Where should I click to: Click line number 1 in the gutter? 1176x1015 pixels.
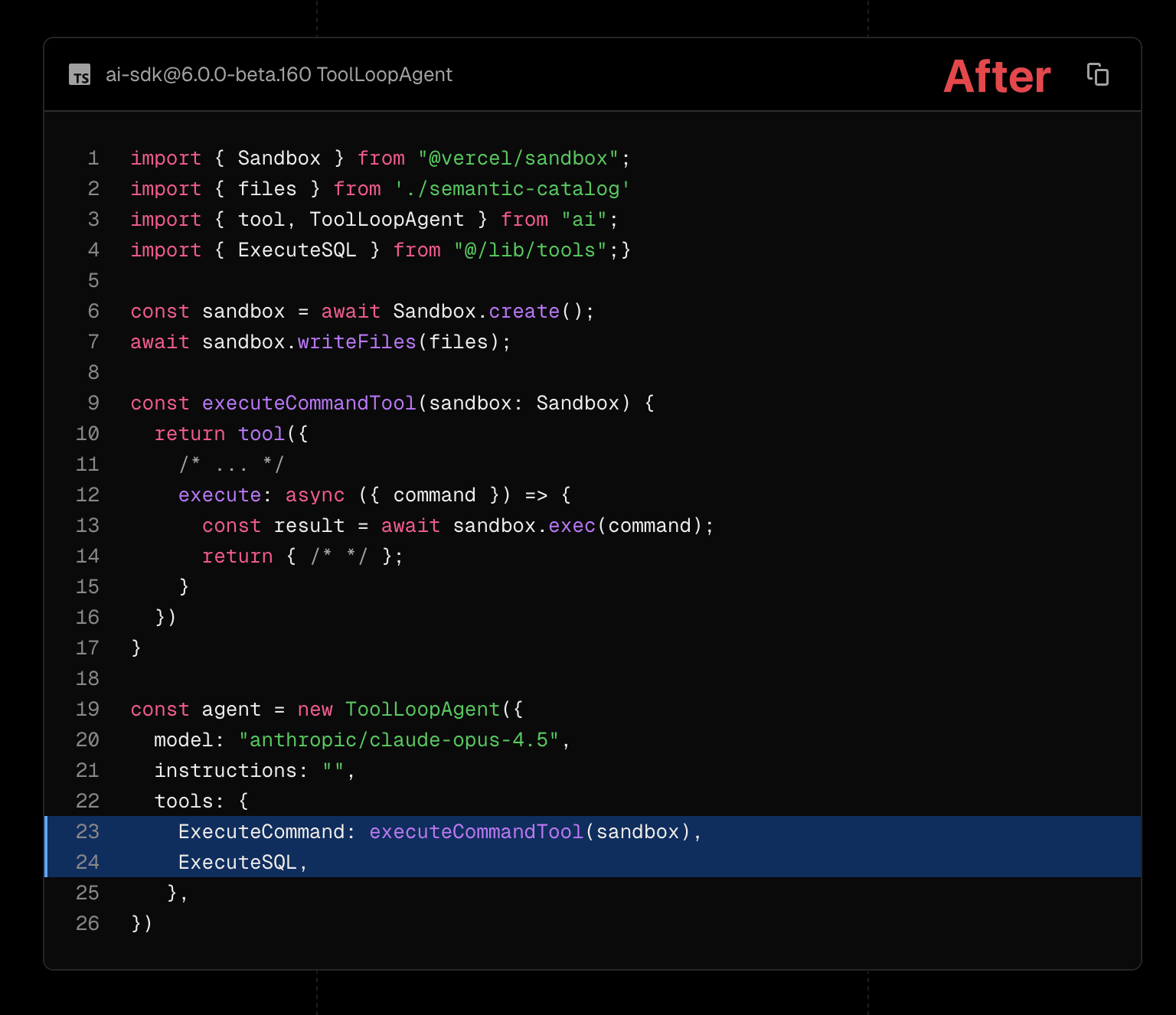(93, 158)
